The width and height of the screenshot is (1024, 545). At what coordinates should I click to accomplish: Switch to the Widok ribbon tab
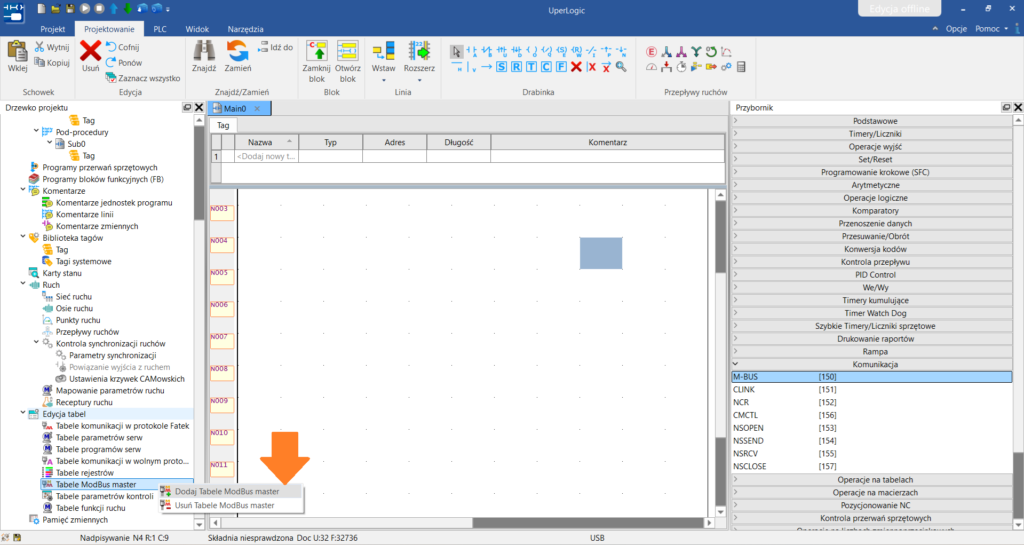pyautogui.click(x=197, y=29)
